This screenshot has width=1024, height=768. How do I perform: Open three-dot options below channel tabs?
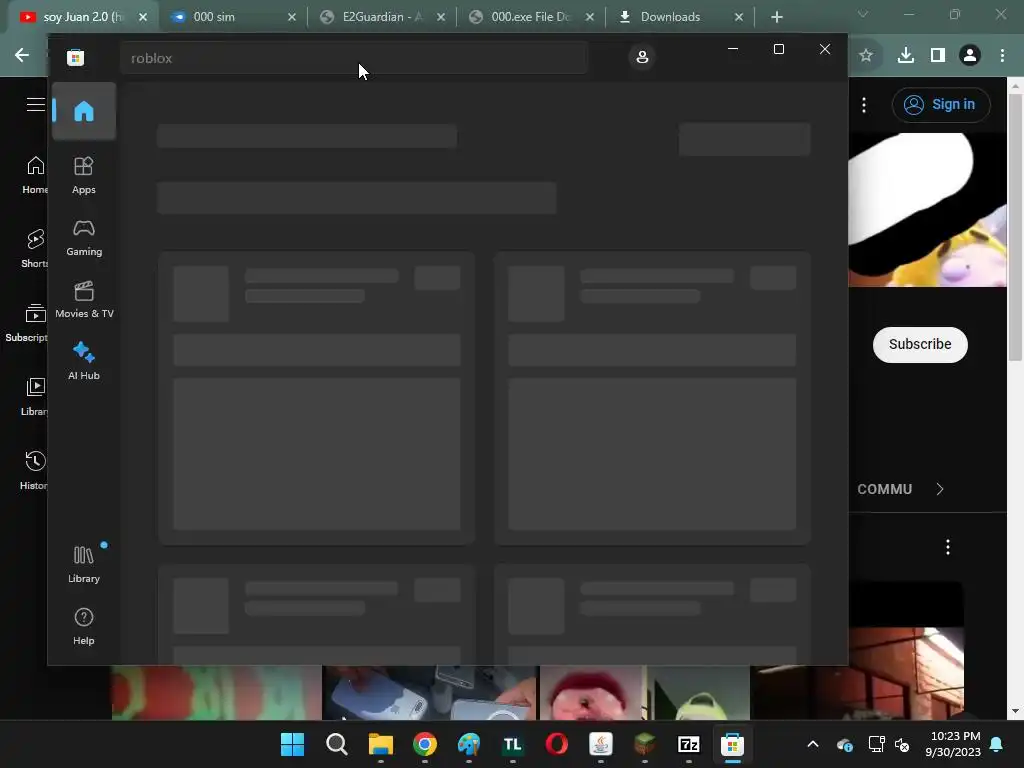pyautogui.click(x=948, y=547)
